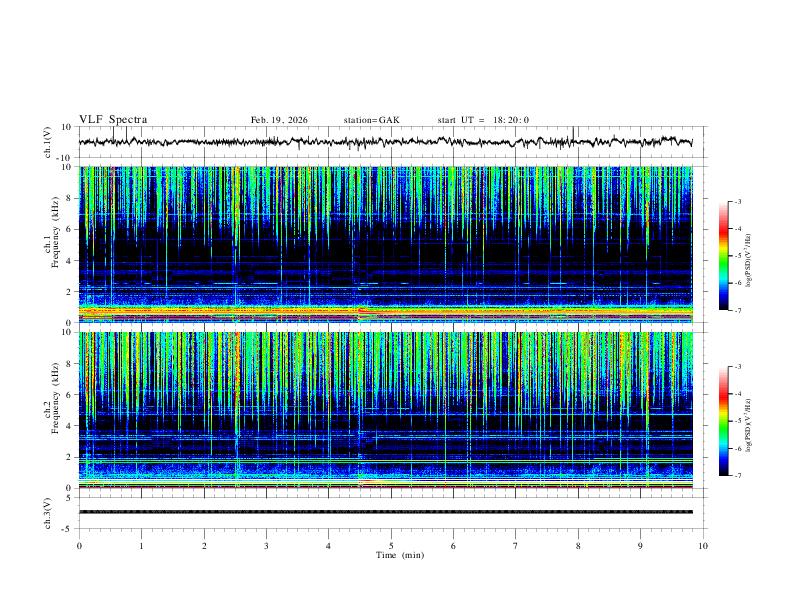Click the ch.2 log(PSD) colorbar title
The width and height of the screenshot is (792, 612).
click(x=749, y=426)
